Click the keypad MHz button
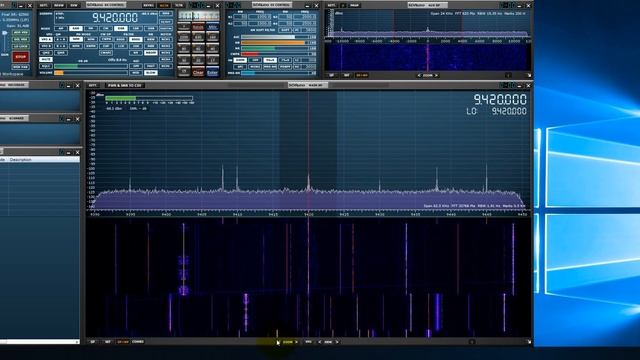Image resolution: width=640 pixels, height=360 pixels. point(213,27)
